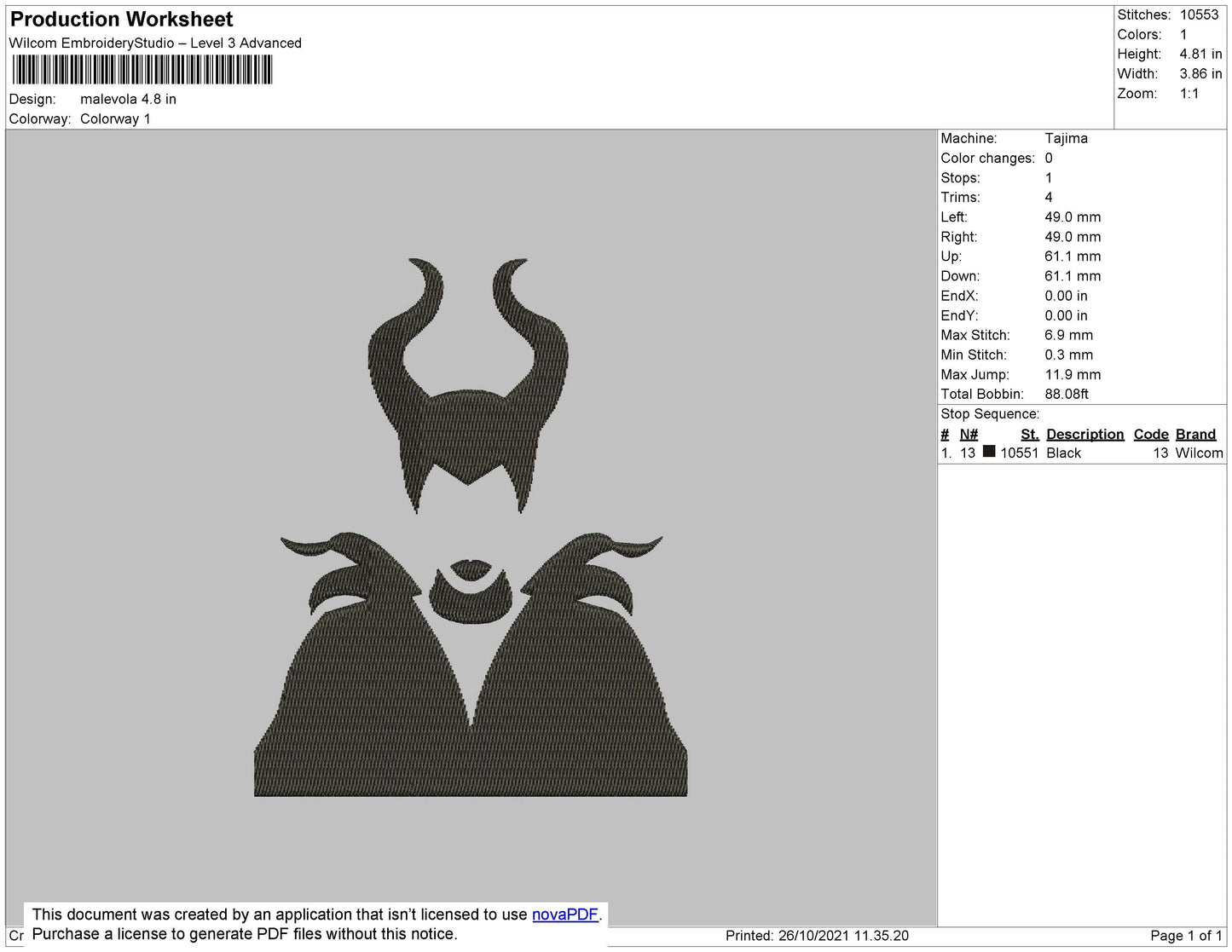The image size is (1232, 952).
Task: Click the embroidery design preview image
Action: click(471, 527)
